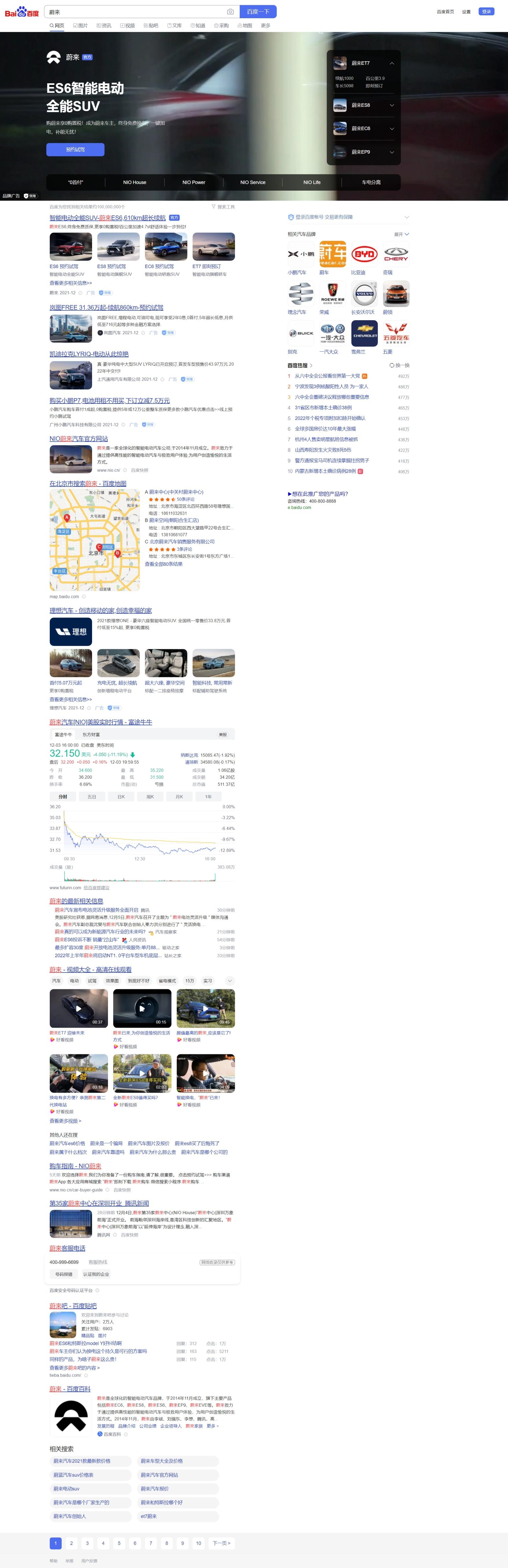The height and width of the screenshot is (1568, 508).
Task: Open the NIO House banner tab
Action: click(135, 182)
